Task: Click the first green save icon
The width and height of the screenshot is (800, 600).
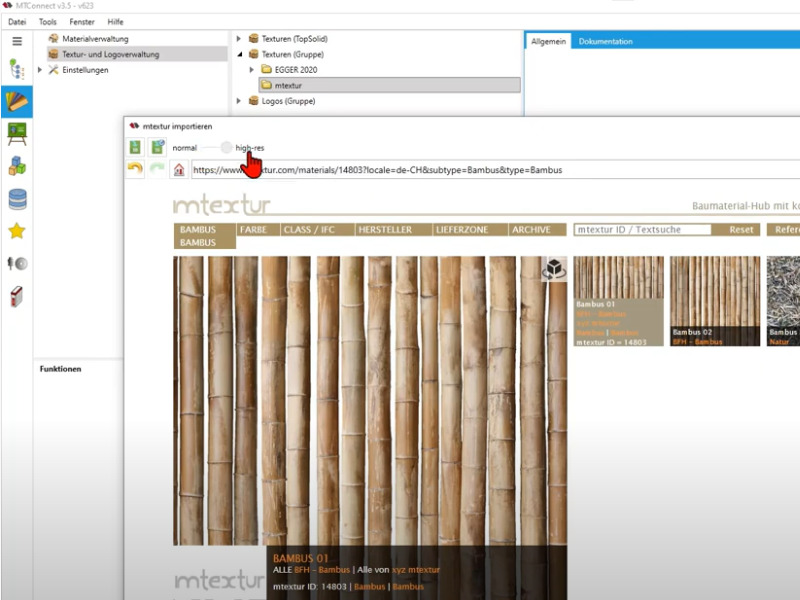Action: [x=136, y=147]
